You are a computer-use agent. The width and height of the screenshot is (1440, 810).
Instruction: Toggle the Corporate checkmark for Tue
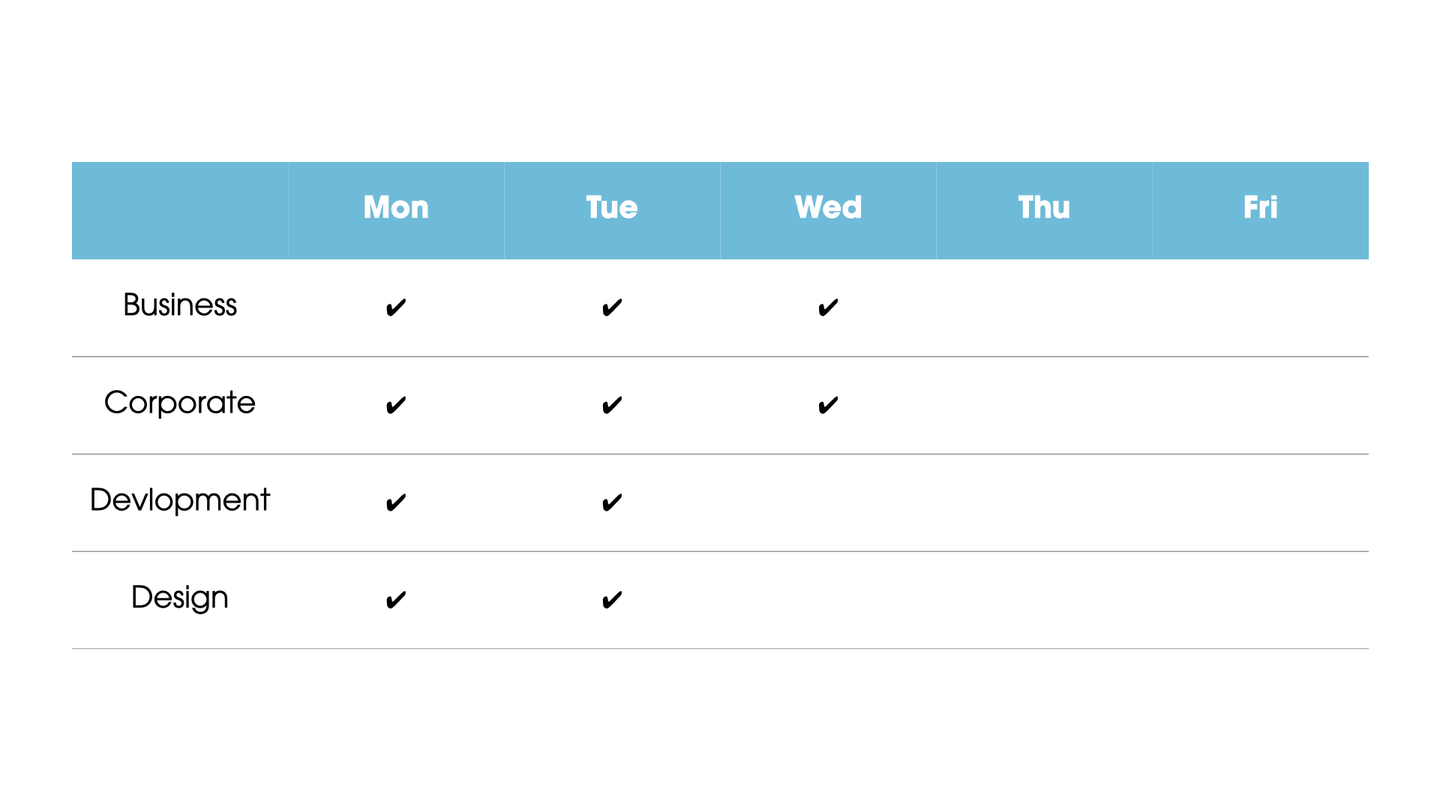click(x=612, y=405)
